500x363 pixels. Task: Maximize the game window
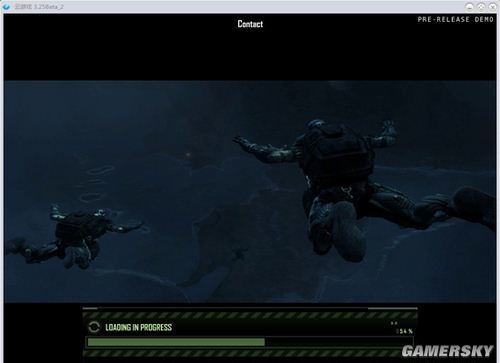click(481, 6)
